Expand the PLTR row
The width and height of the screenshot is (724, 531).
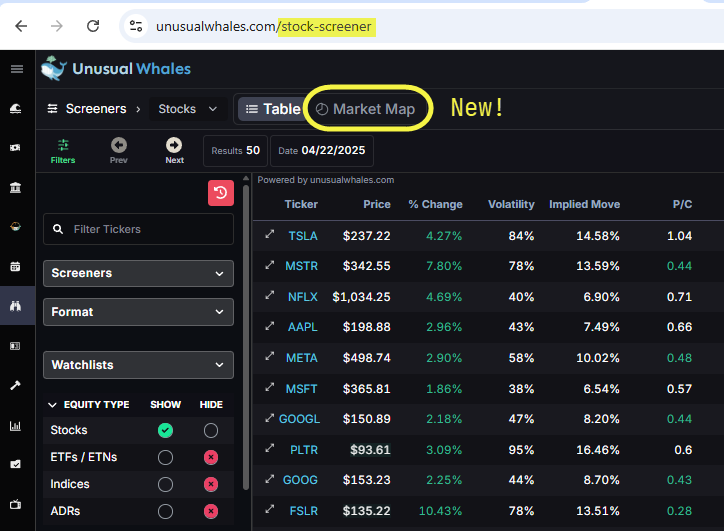pos(270,448)
